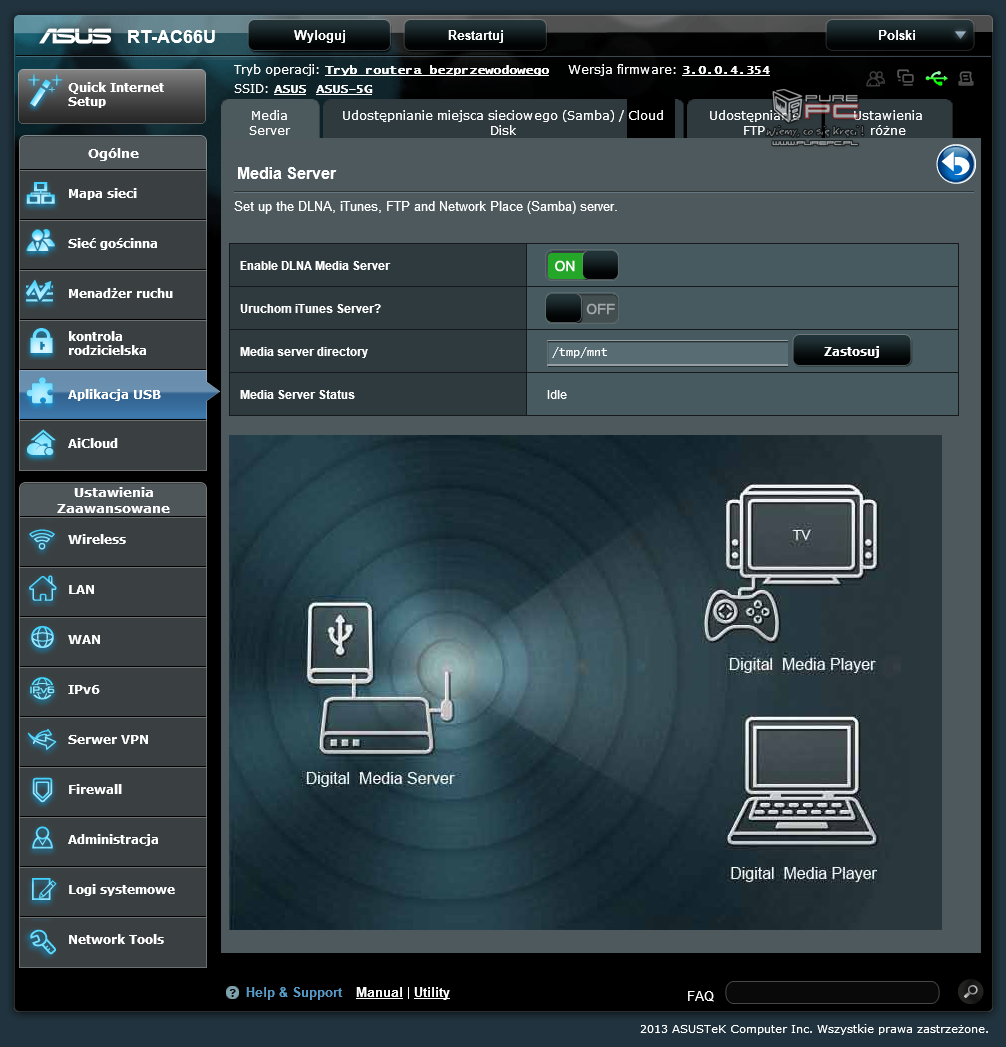This screenshot has height=1047, width=1006.
Task: Click the green USB status icon
Action: pyautogui.click(x=936, y=79)
